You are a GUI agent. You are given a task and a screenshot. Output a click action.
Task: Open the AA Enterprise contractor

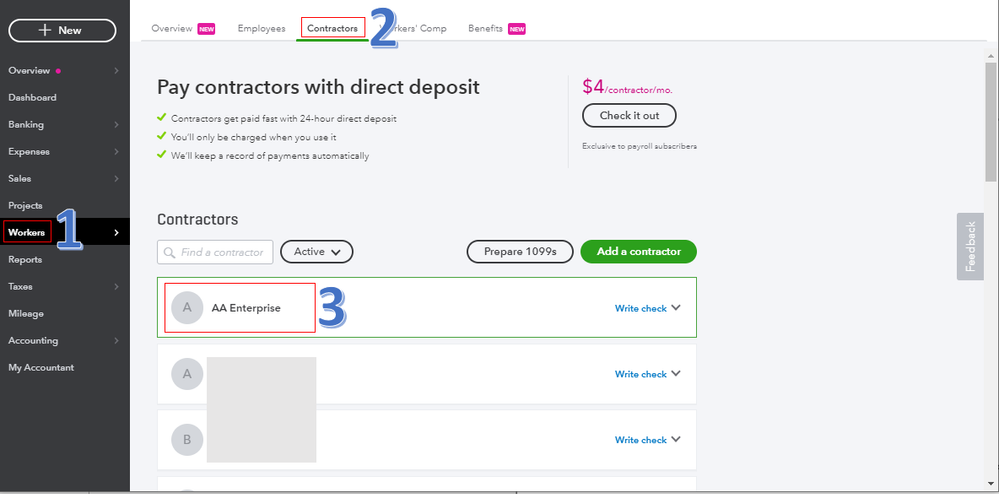[246, 308]
